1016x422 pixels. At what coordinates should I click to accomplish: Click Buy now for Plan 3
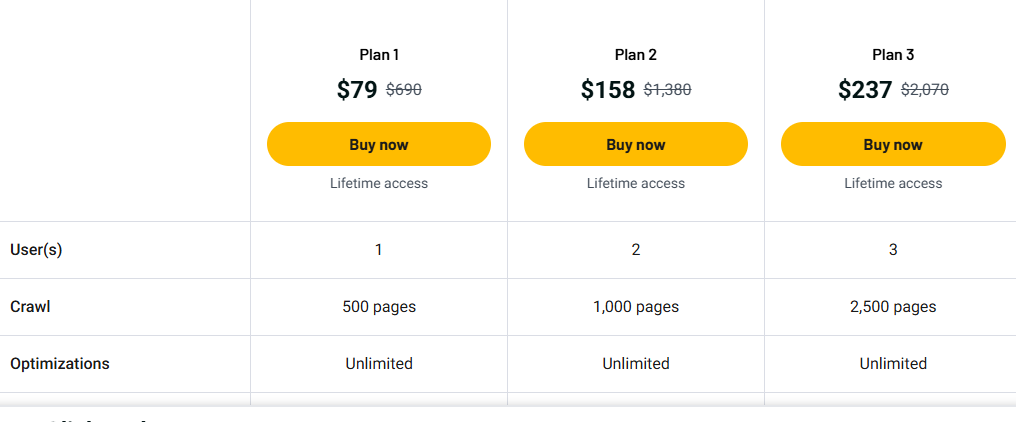coord(892,144)
